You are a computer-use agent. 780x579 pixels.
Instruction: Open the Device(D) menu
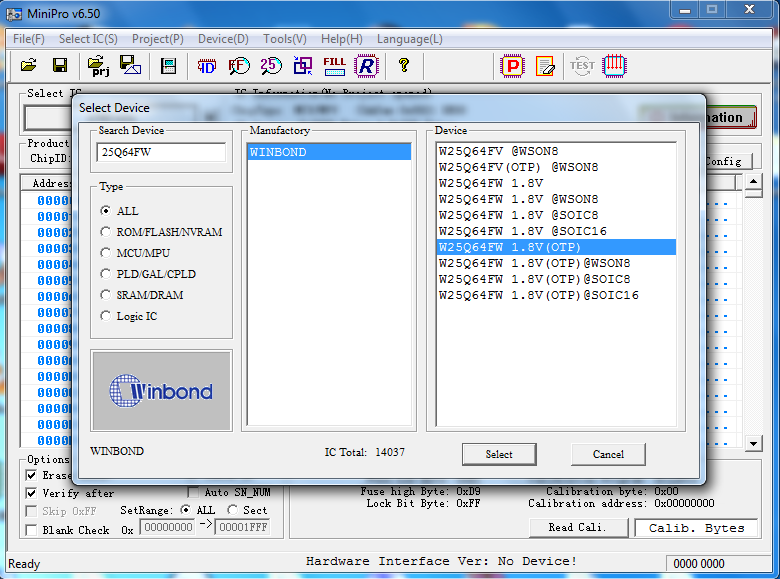point(223,39)
